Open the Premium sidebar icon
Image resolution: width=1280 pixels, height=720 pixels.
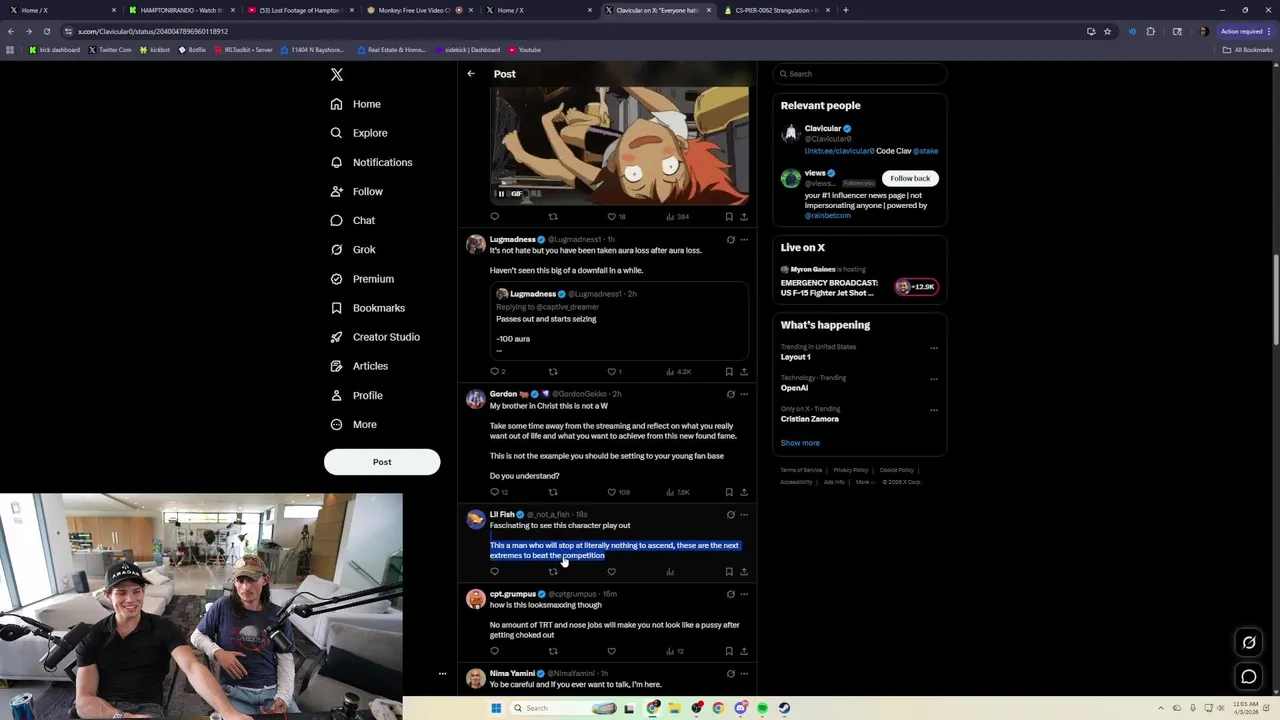tap(336, 279)
